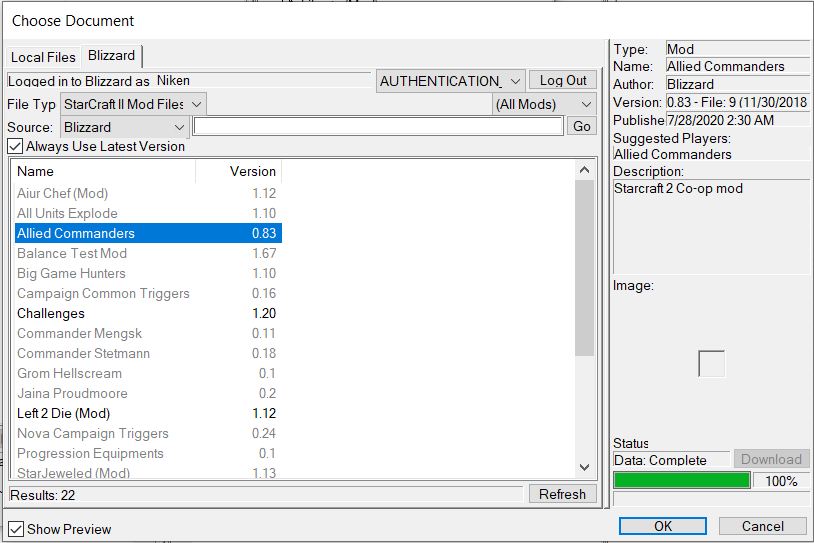Screen dimensions: 814x543
Task: Sort list by Name column header
Action: (105, 171)
